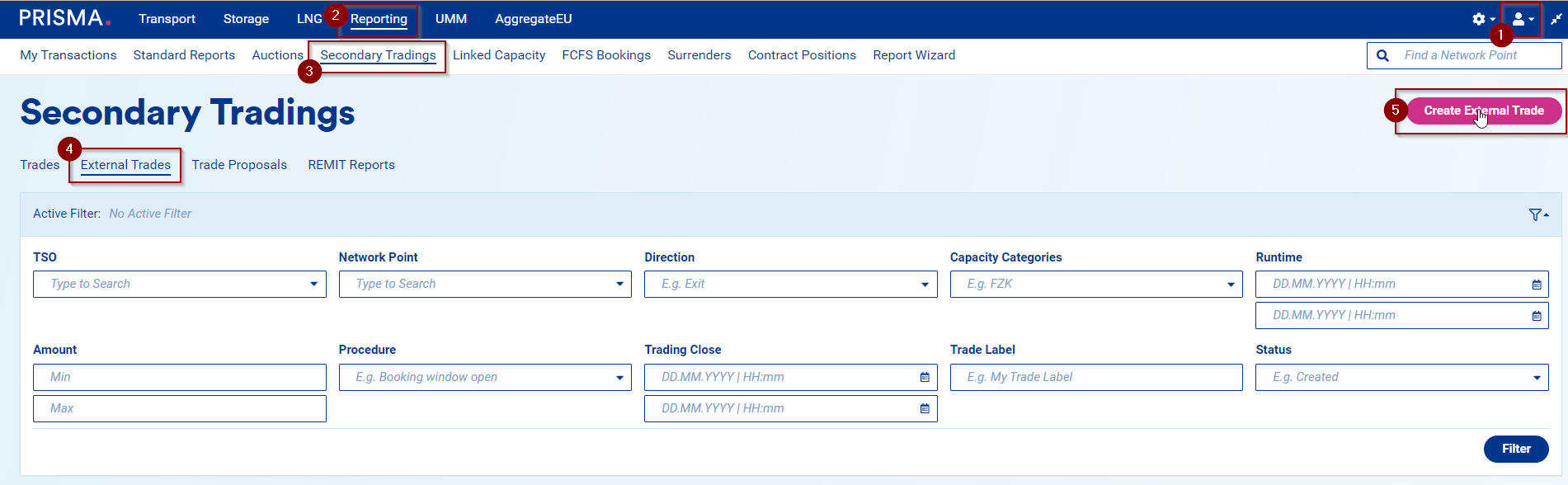Click the network point search magnifier icon
The image size is (1568, 485).
coord(1382,55)
